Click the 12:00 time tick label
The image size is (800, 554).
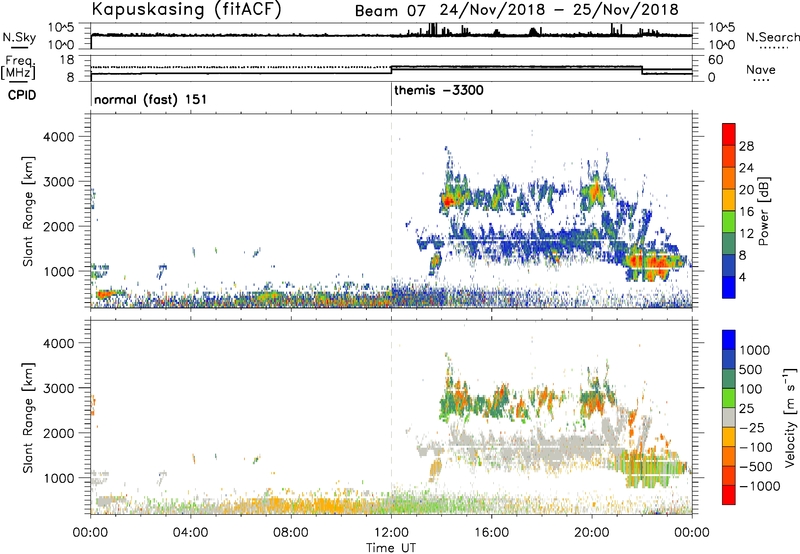pos(391,533)
